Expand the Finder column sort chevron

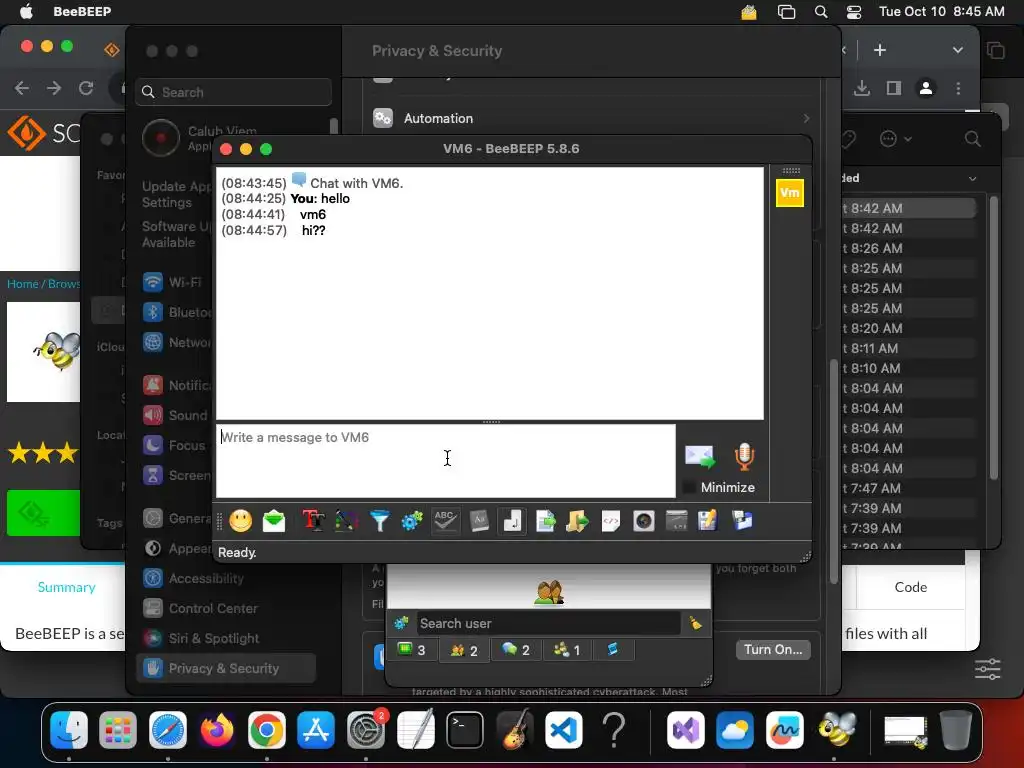point(972,178)
